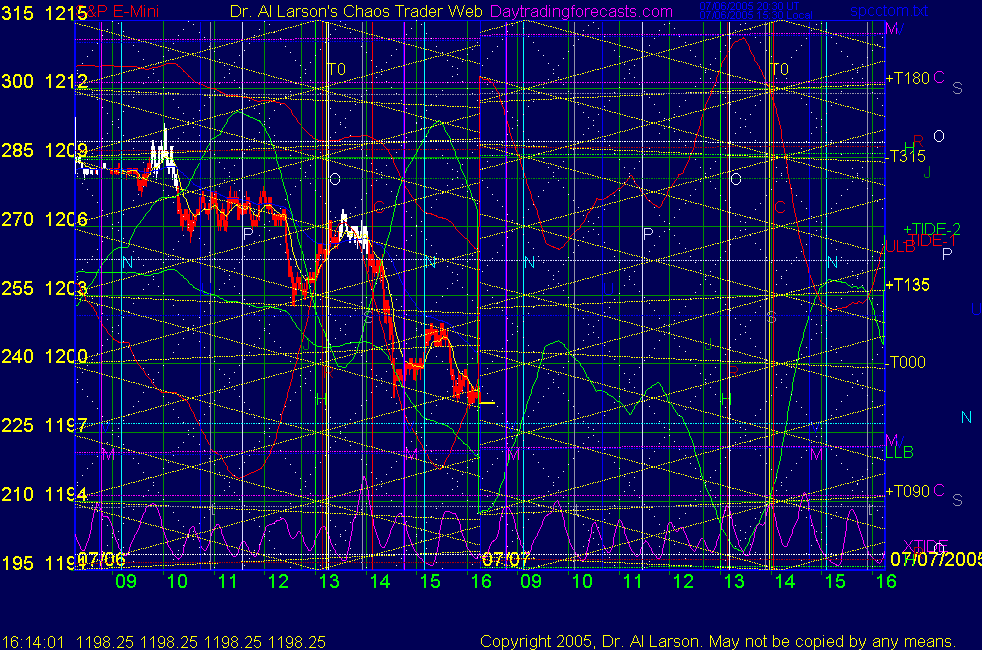
Task: Select the "270 1206" price axis label
Action: 44,219
